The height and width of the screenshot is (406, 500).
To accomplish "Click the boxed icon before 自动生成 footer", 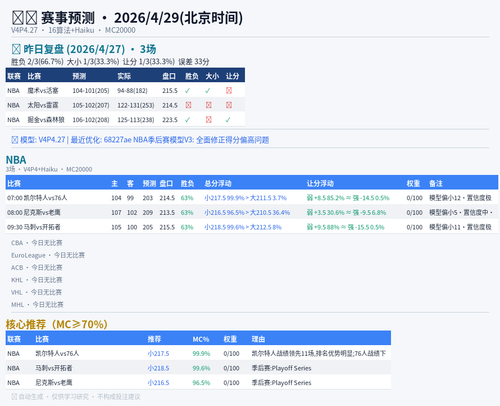I will click(x=14, y=397).
